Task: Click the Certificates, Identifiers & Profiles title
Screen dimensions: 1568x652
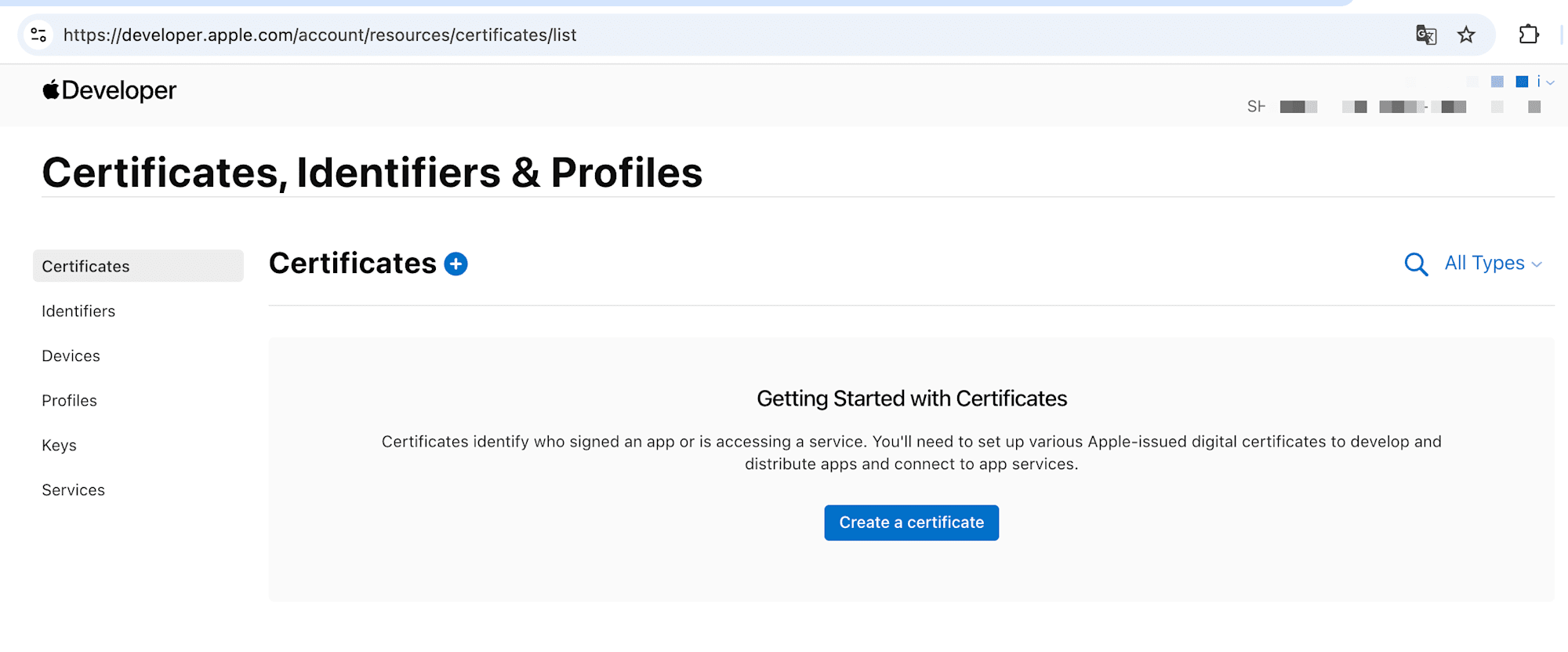Action: pyautogui.click(x=372, y=173)
